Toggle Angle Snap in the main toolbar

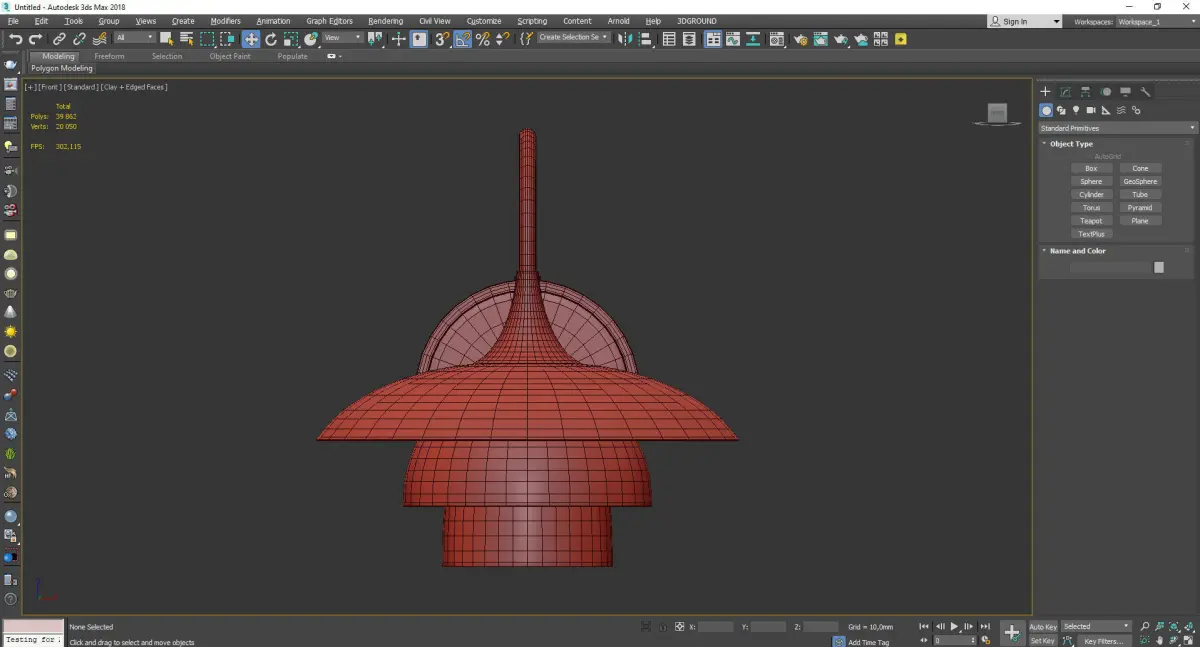(463, 39)
